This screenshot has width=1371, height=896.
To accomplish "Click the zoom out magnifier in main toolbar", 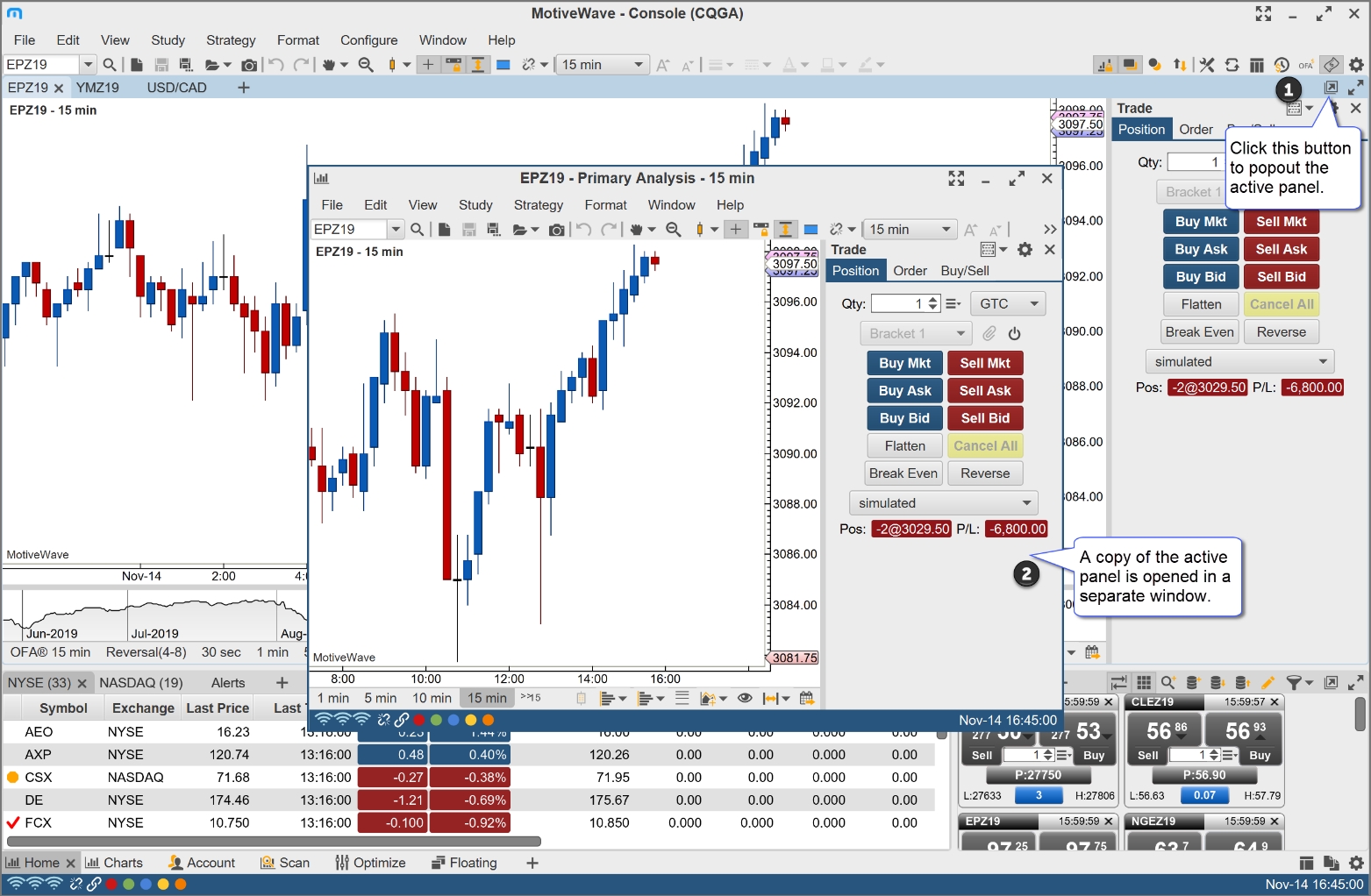I will pos(366,65).
